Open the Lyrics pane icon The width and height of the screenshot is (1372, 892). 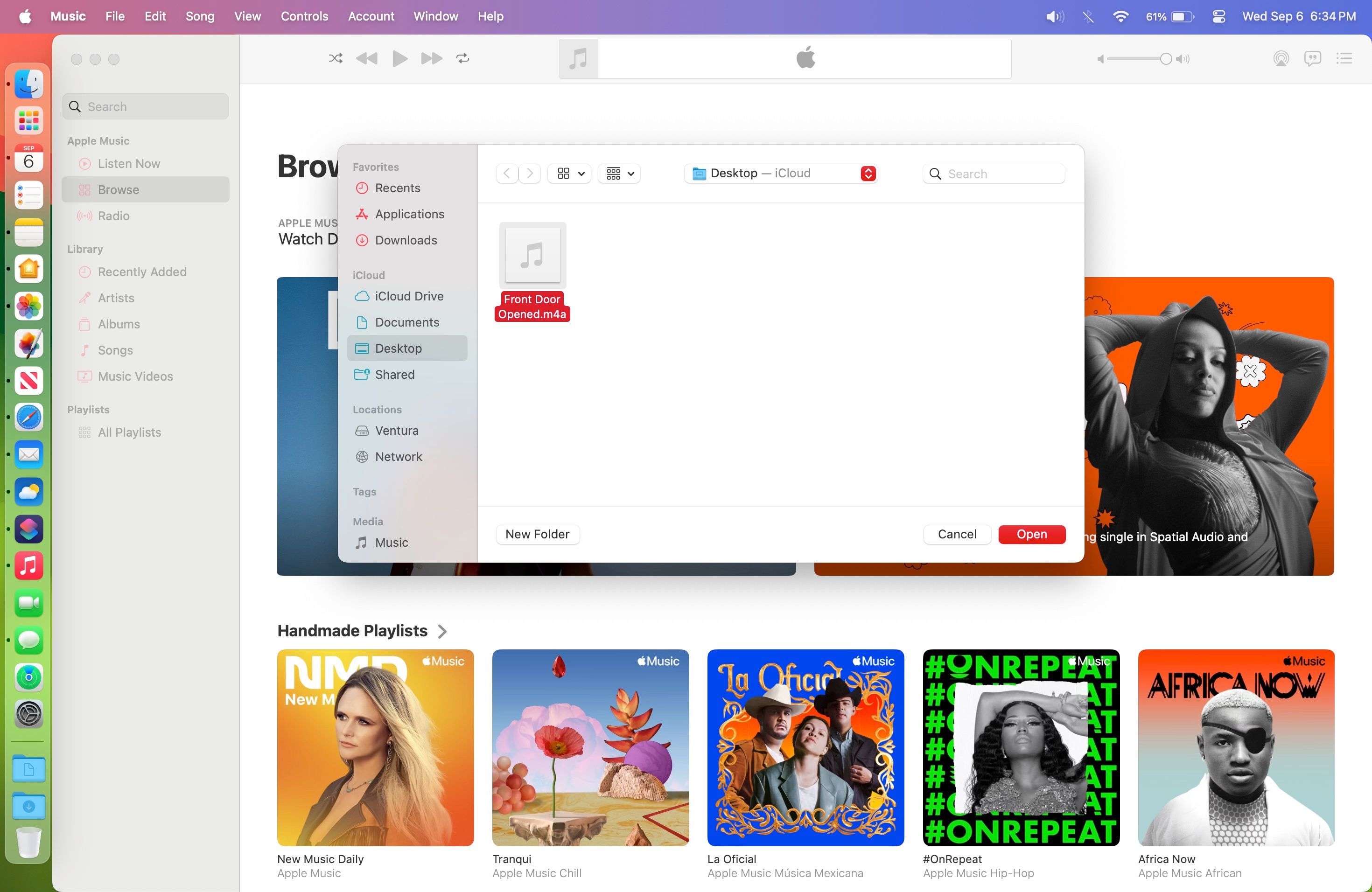(1313, 58)
